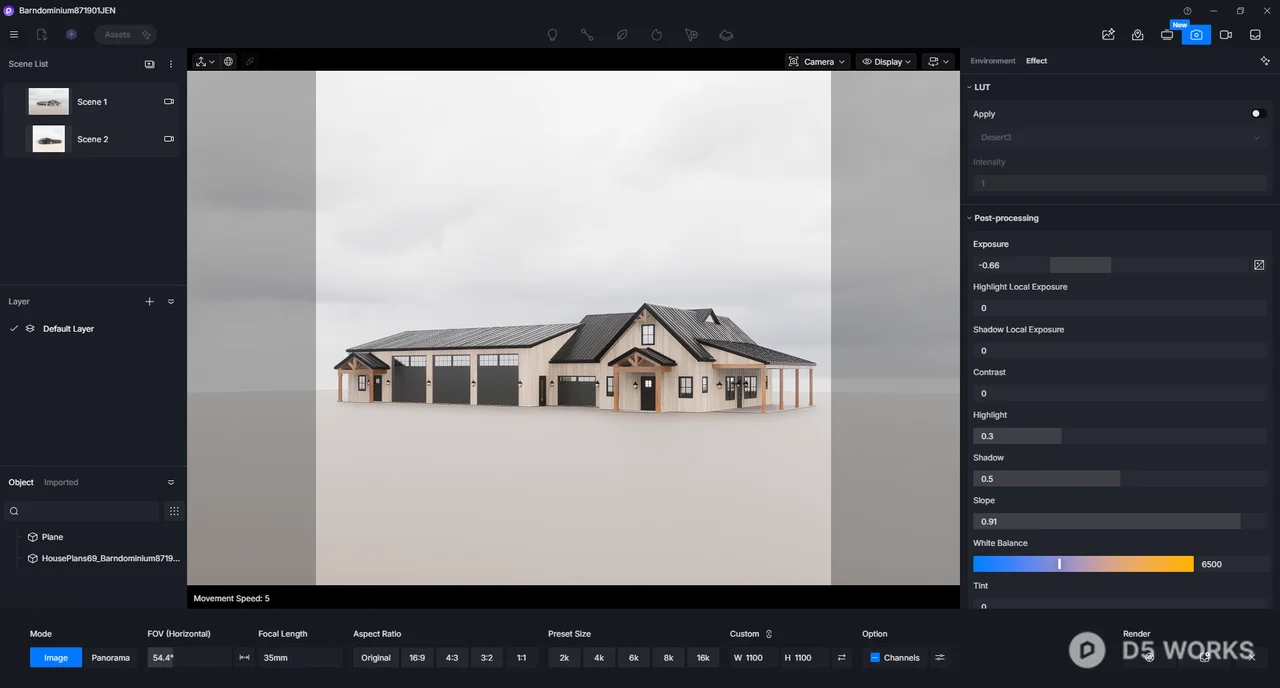Click the icon under the New badge
This screenshot has width=1280, height=688.
tap(1167, 35)
